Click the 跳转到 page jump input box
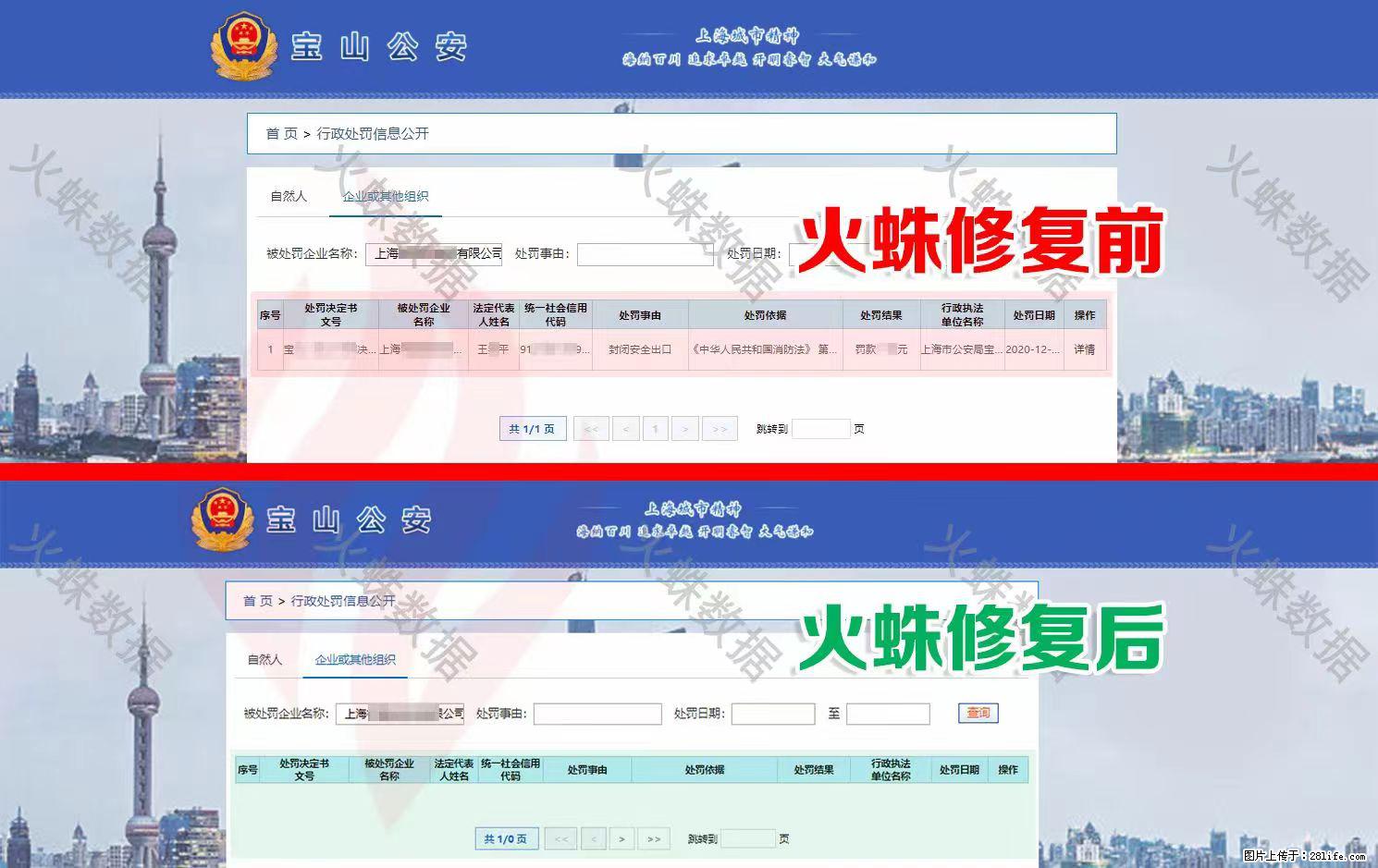Viewport: 1378px width, 868px height. [x=823, y=428]
